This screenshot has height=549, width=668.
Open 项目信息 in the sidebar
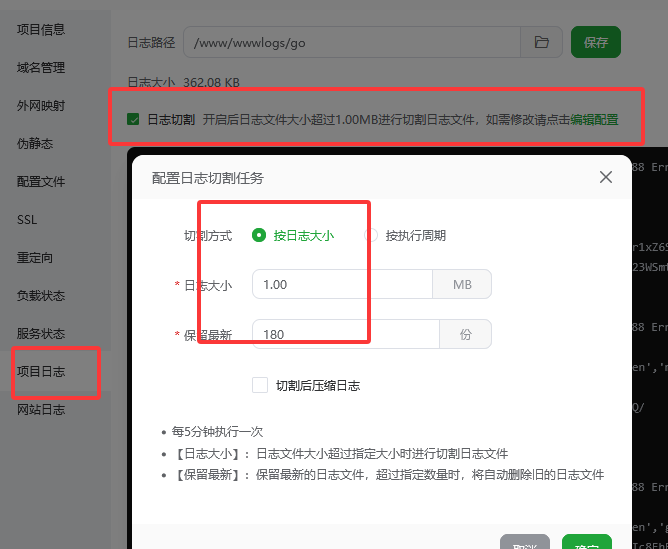(x=41, y=30)
